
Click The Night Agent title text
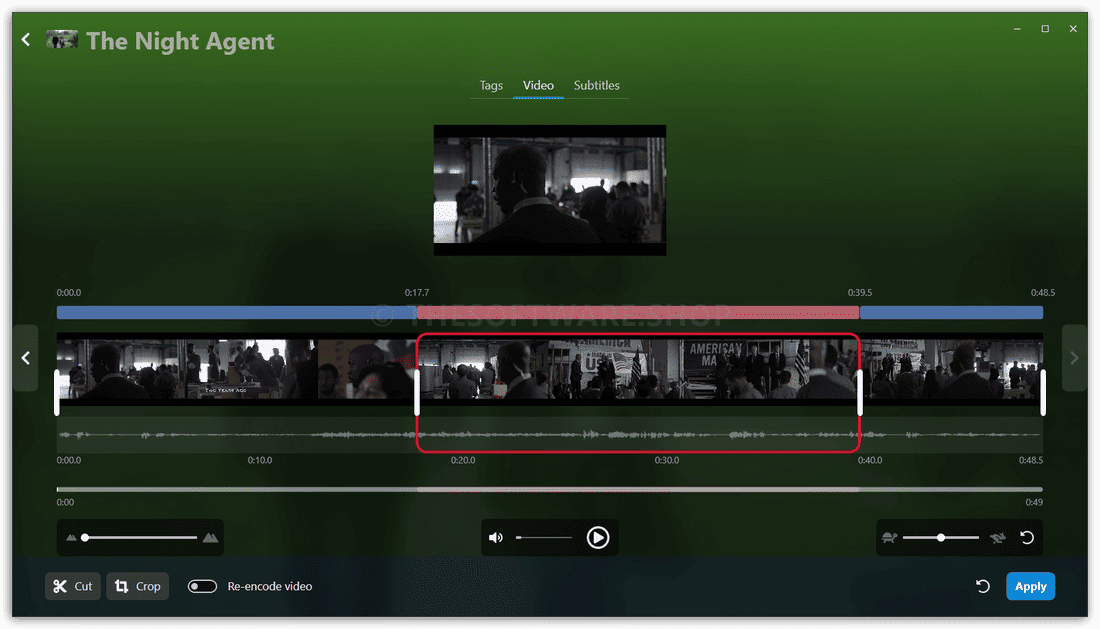click(180, 41)
